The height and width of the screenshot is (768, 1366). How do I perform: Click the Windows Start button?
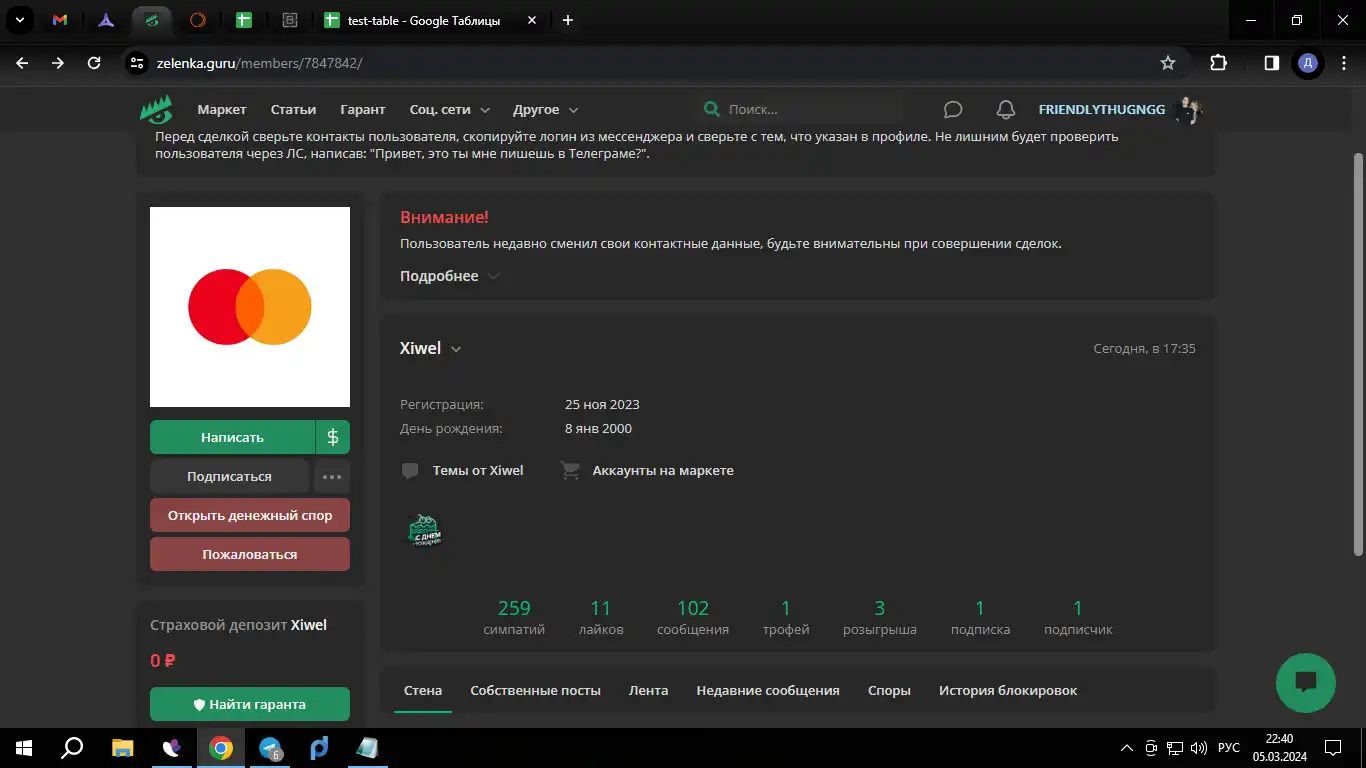tap(23, 748)
